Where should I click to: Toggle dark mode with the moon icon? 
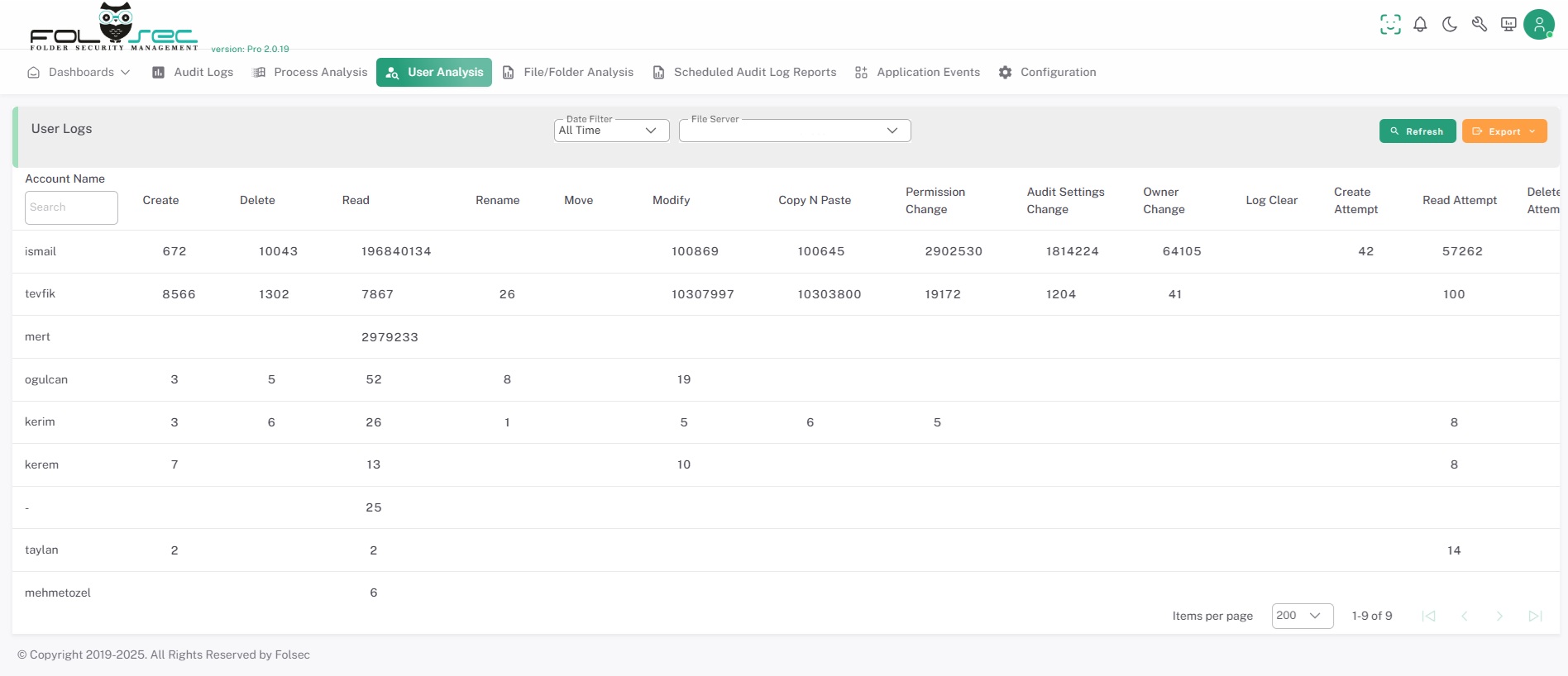(x=1450, y=25)
